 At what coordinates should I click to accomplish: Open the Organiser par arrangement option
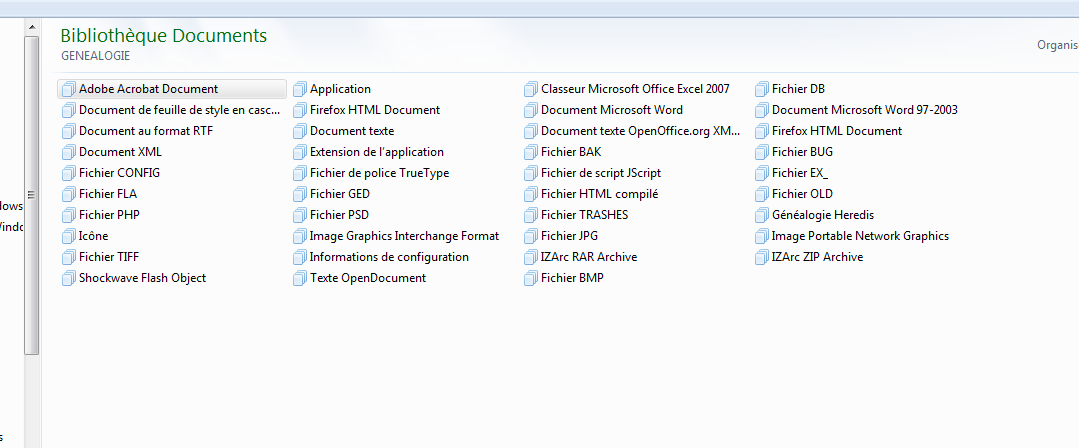click(x=1057, y=45)
